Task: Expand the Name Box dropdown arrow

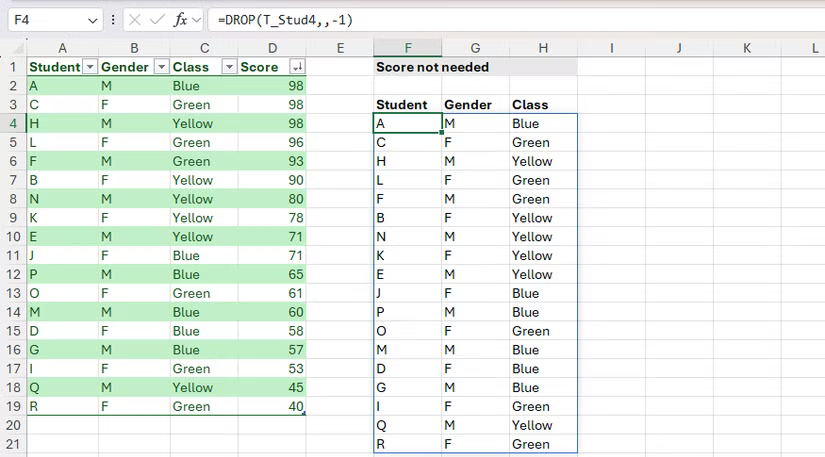Action: tap(93, 20)
